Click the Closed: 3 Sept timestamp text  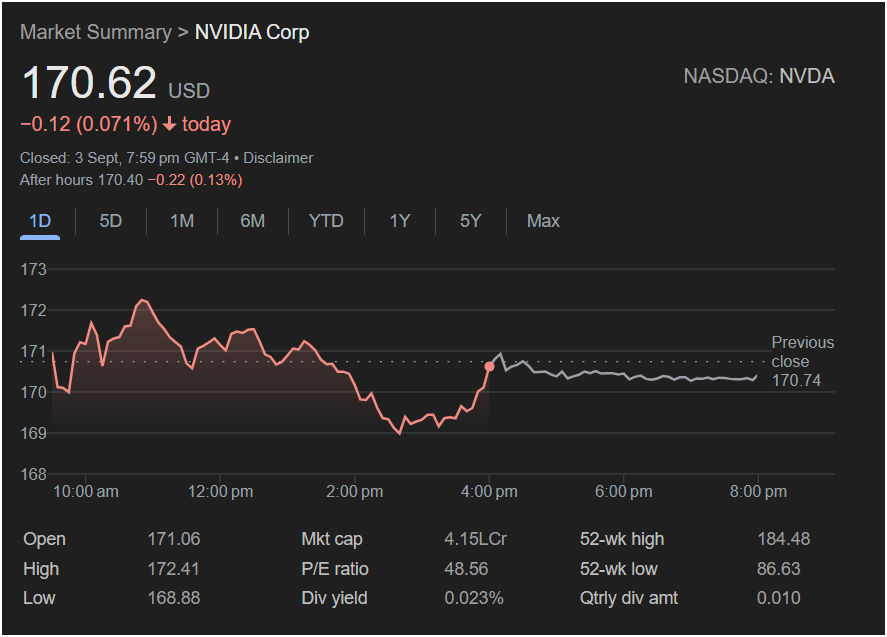click(x=124, y=158)
